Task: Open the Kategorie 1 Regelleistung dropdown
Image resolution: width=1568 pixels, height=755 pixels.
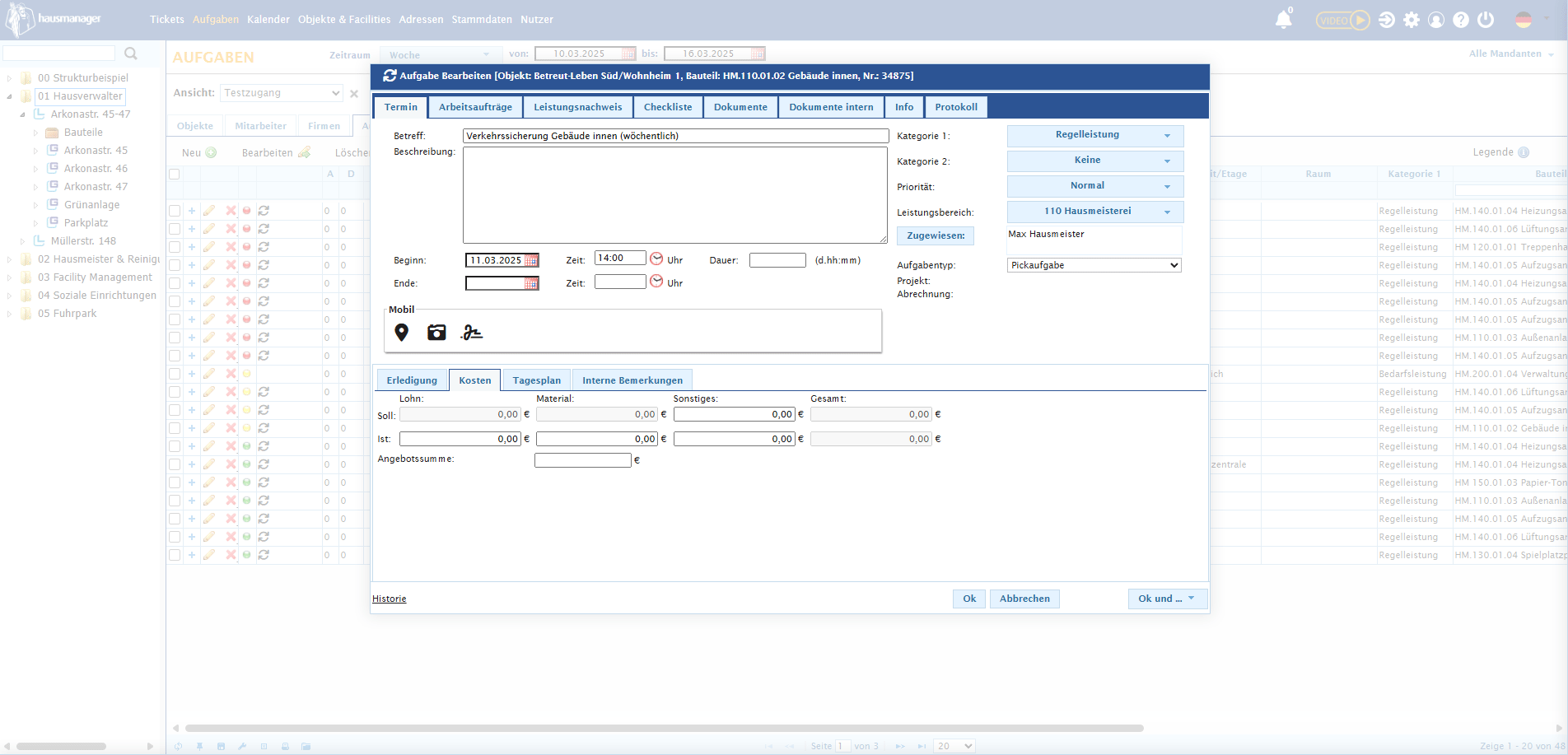Action: coord(1095,135)
